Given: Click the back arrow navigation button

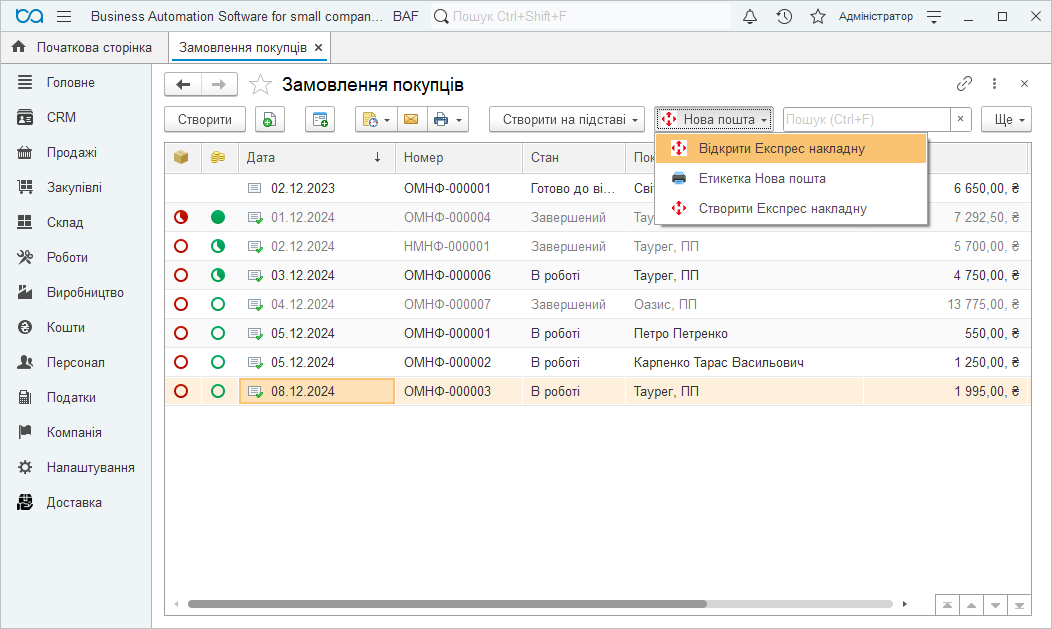Looking at the screenshot, I should pyautogui.click(x=183, y=85).
